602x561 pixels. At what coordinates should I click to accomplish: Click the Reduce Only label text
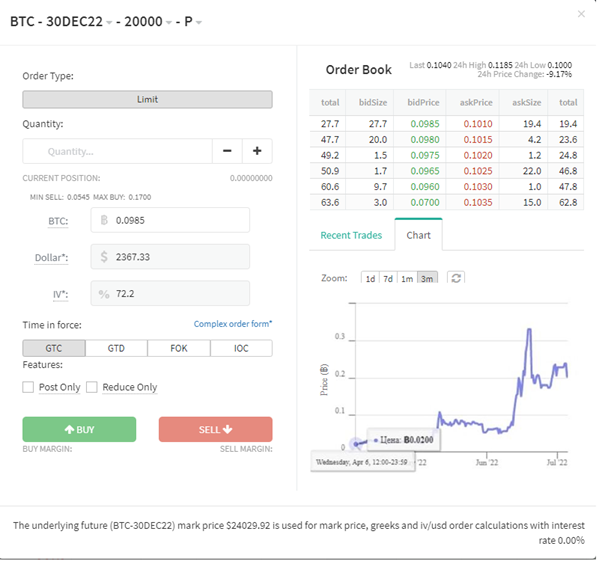[x=130, y=387]
